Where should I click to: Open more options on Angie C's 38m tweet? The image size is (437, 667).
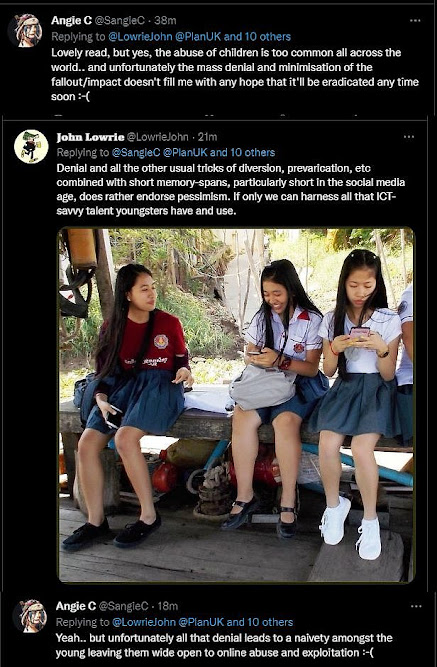tap(414, 20)
